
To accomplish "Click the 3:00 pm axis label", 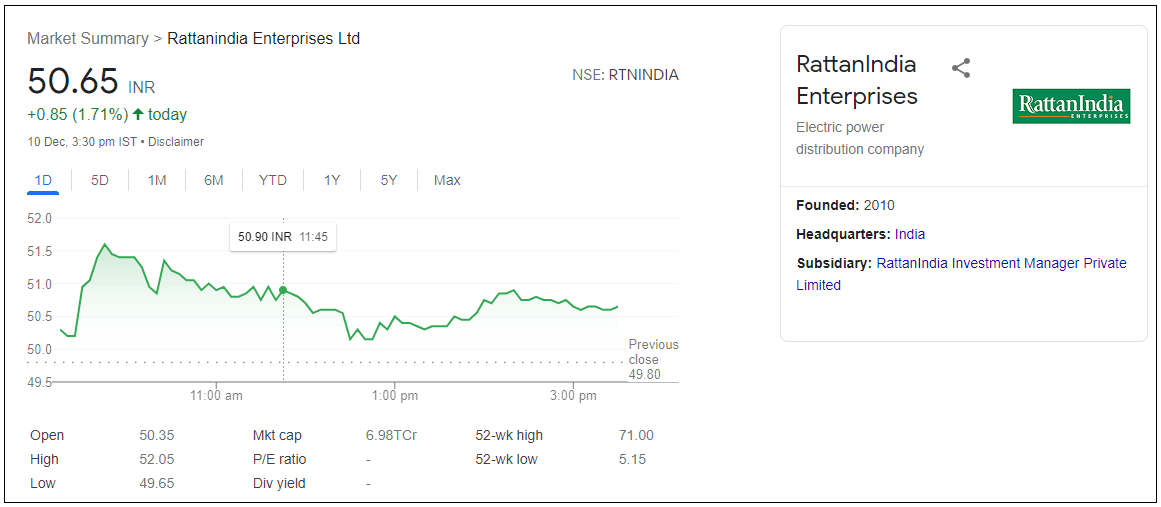I will (x=573, y=396).
